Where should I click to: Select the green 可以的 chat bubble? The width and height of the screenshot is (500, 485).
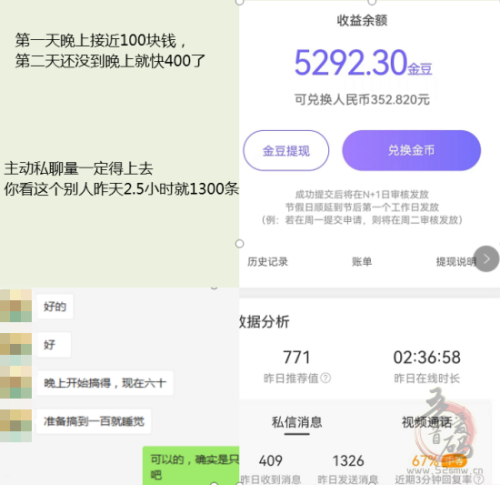191,465
